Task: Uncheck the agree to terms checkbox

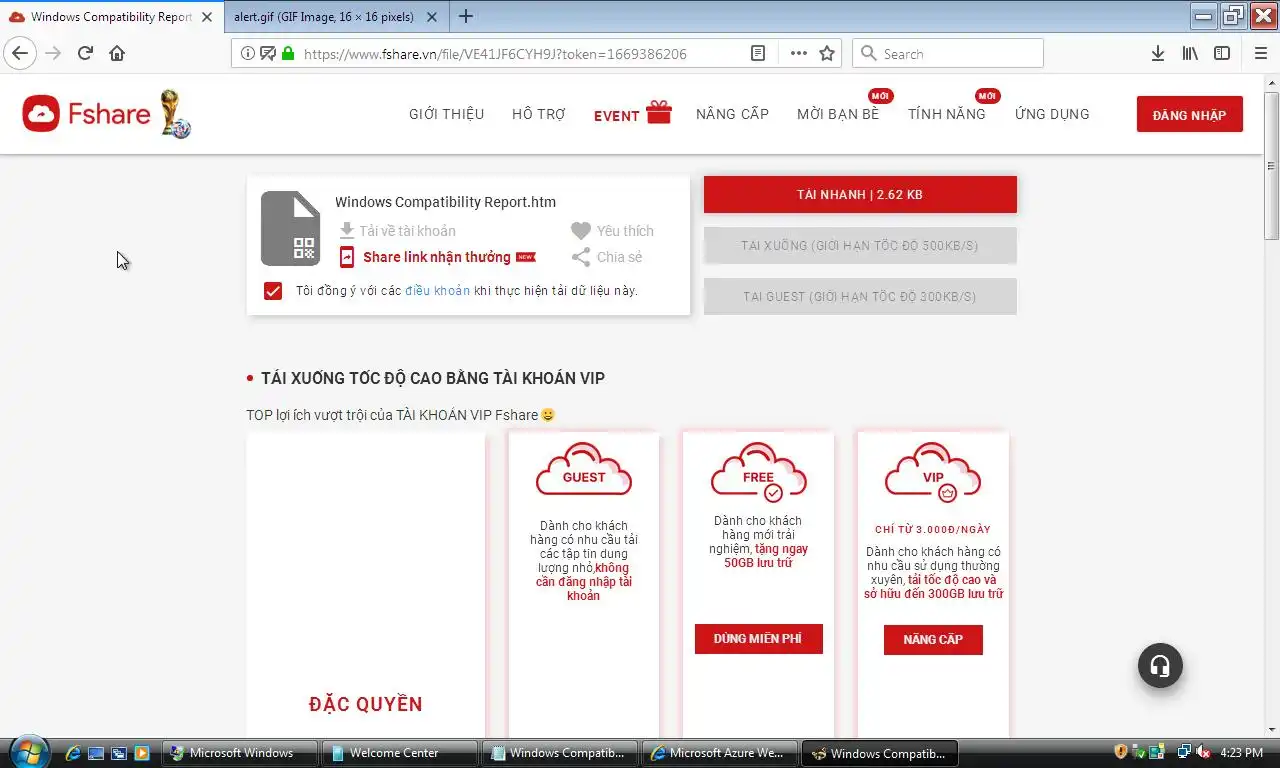Action: click(273, 291)
